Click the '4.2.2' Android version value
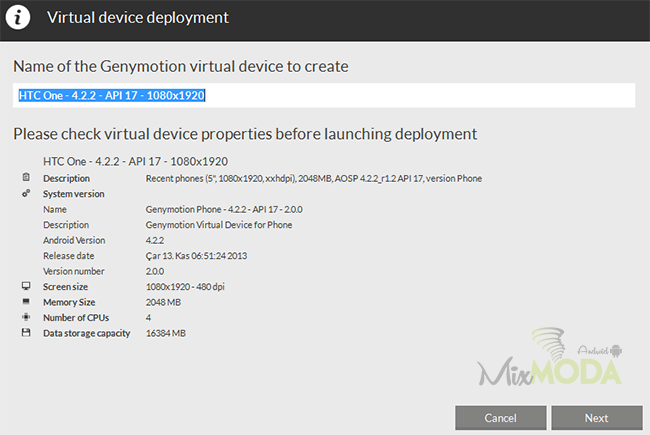650x435 pixels. (x=155, y=240)
